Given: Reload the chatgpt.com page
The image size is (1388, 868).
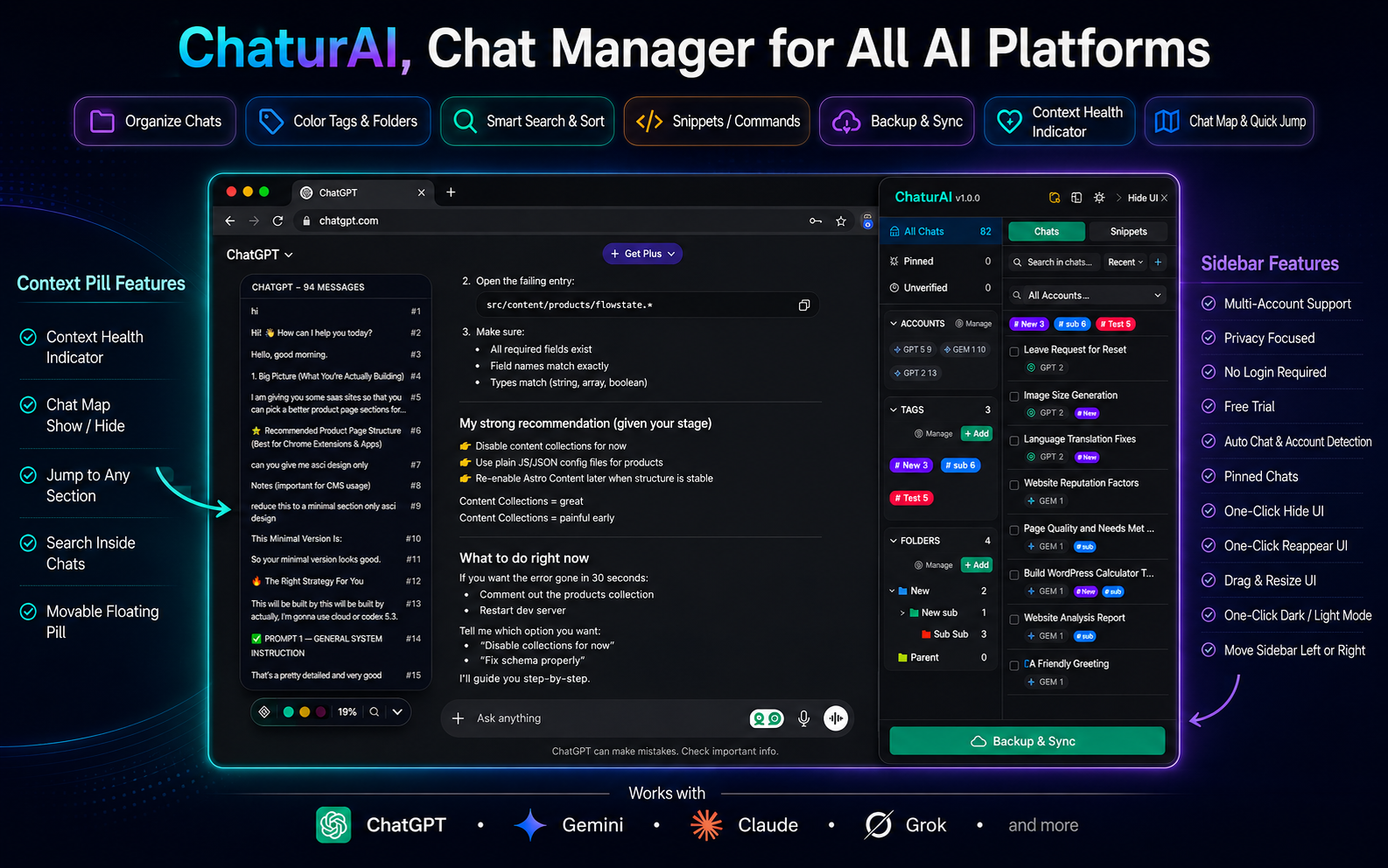Looking at the screenshot, I should click(x=277, y=221).
